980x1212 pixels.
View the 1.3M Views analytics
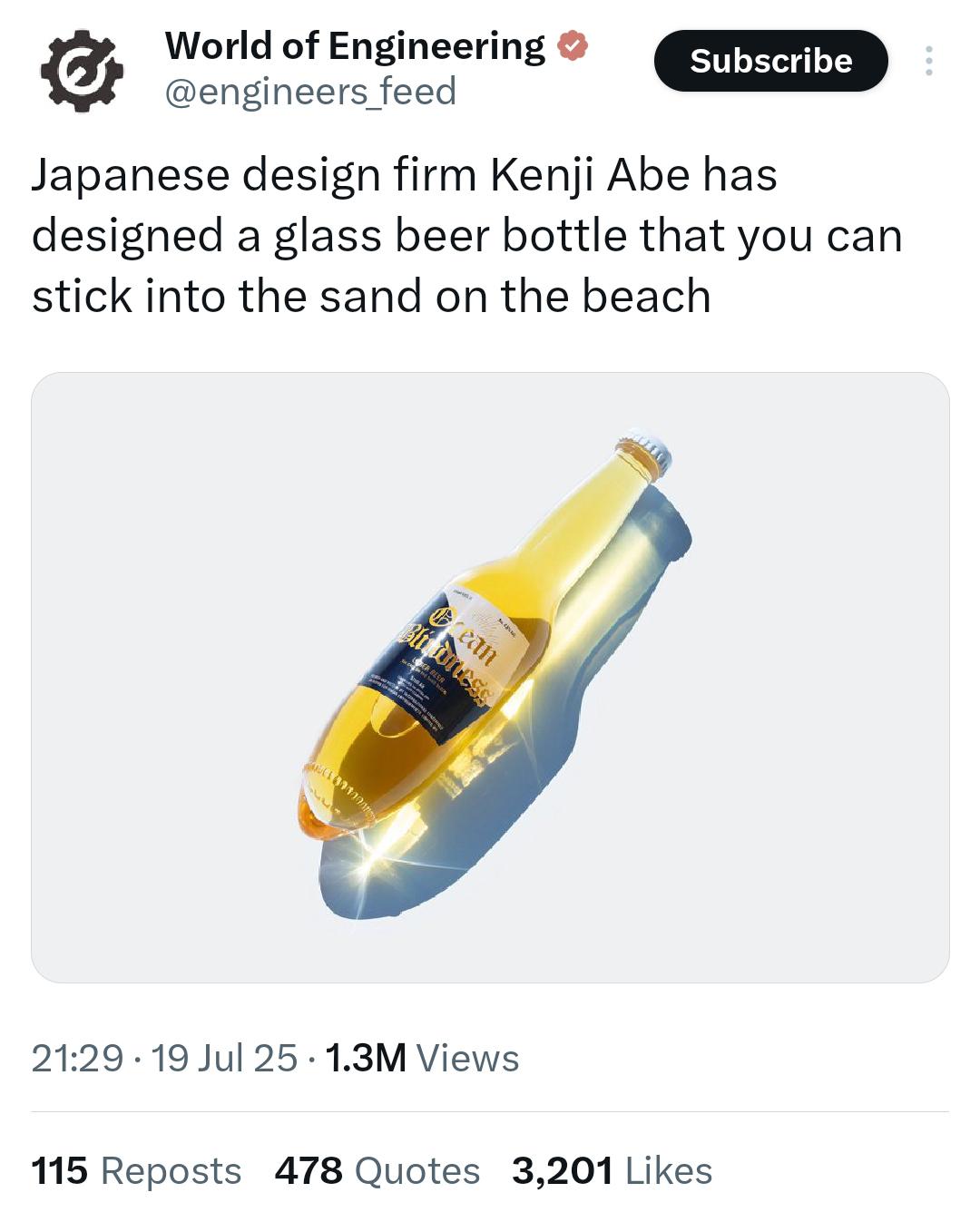(x=421, y=1058)
